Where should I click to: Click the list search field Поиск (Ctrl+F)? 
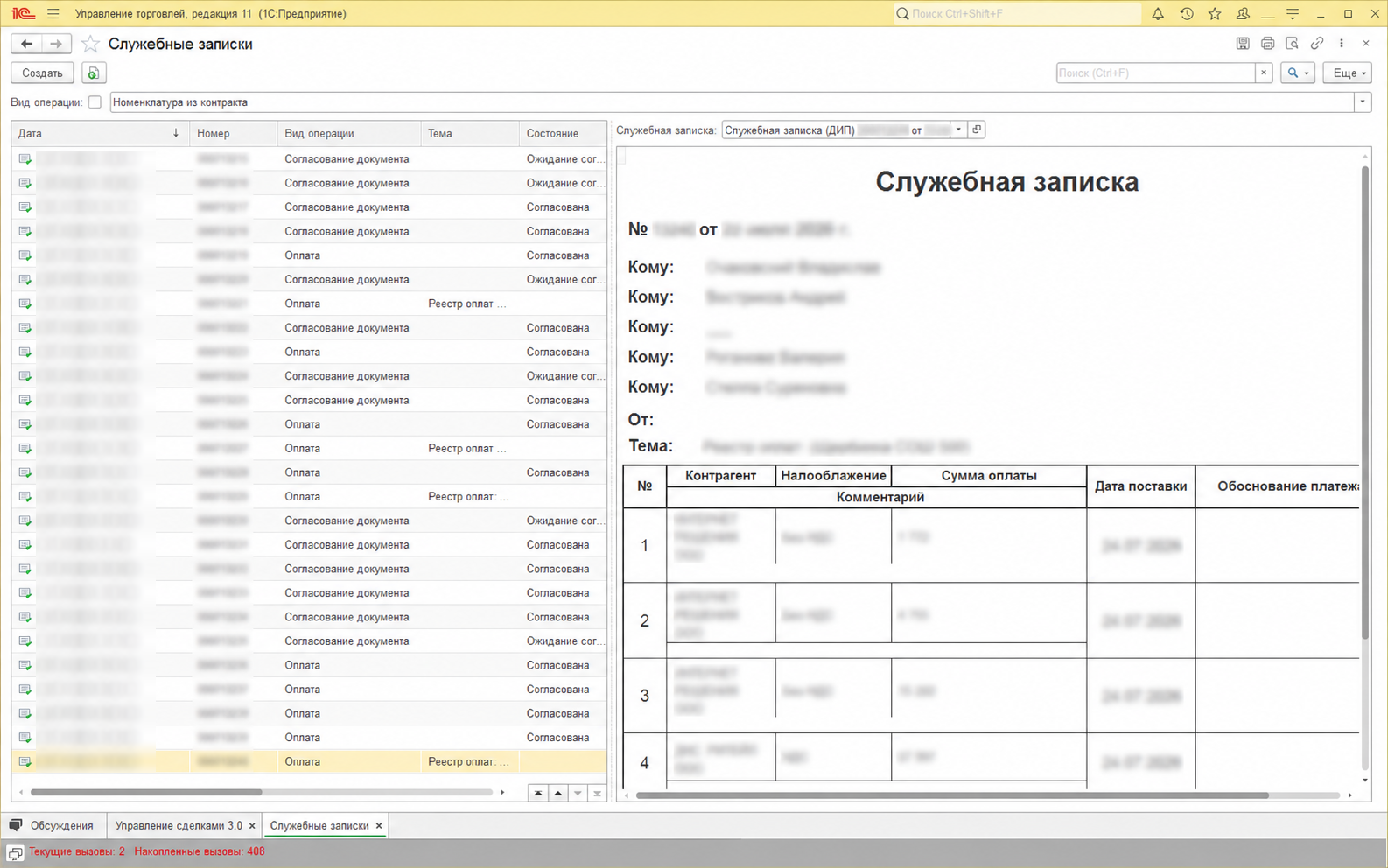[1155, 73]
